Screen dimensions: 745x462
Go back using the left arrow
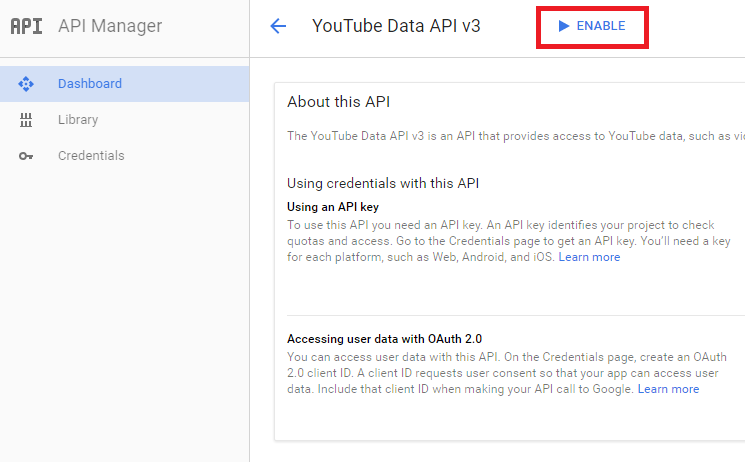tap(278, 26)
